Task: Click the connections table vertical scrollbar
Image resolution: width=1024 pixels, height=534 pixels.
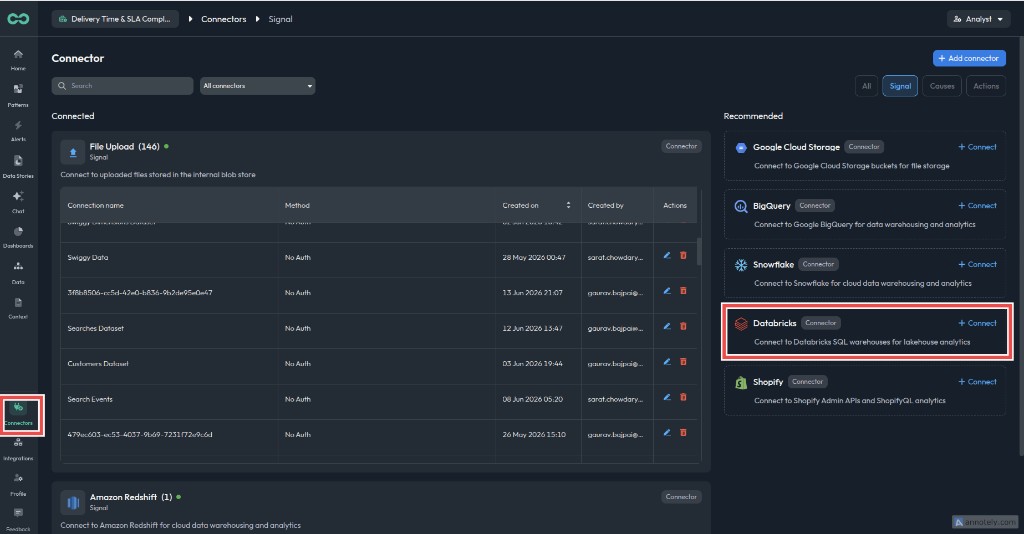Action: pyautogui.click(x=699, y=251)
